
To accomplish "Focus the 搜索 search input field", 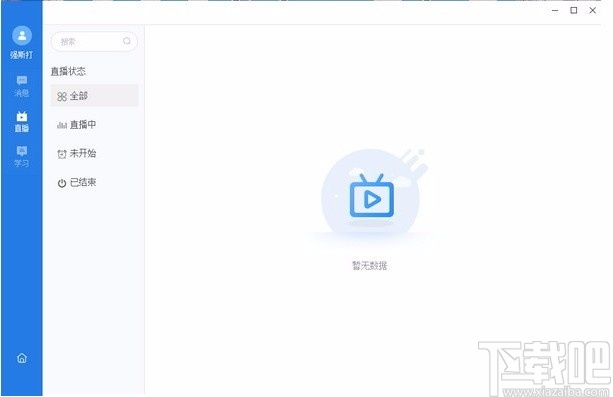I will 94,41.
